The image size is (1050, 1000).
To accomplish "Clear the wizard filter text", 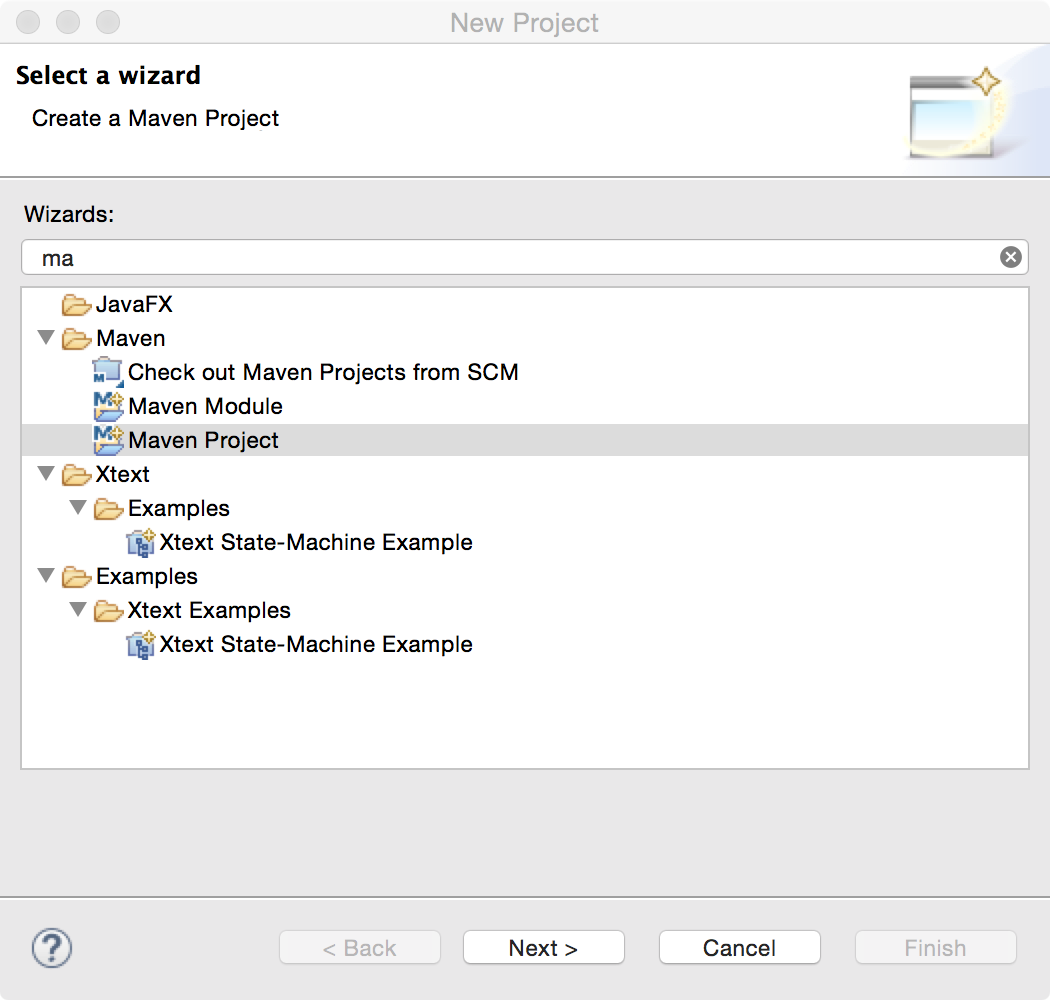I will coord(1010,257).
